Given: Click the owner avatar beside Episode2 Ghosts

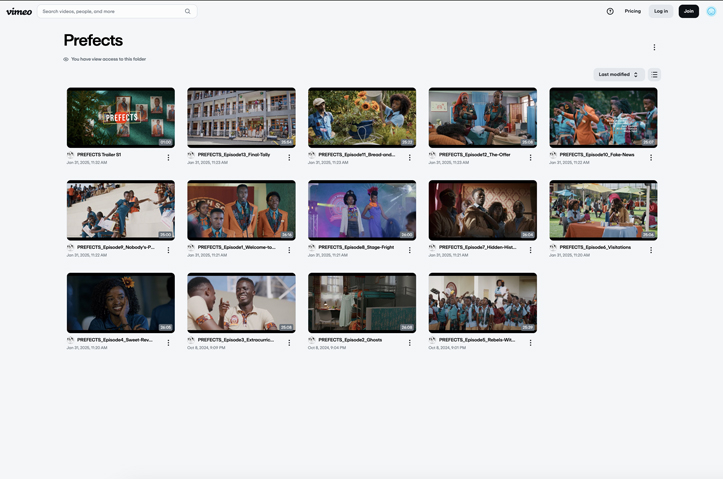Looking at the screenshot, I should (312, 340).
